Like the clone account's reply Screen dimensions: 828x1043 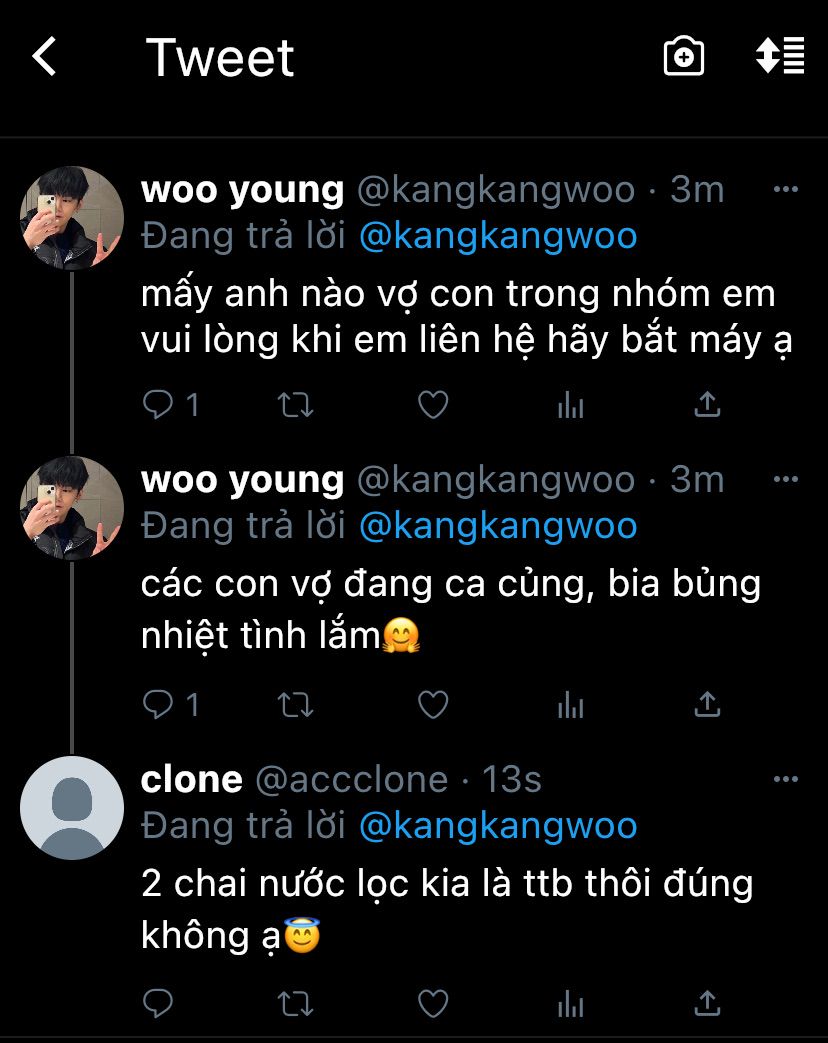pos(432,1003)
